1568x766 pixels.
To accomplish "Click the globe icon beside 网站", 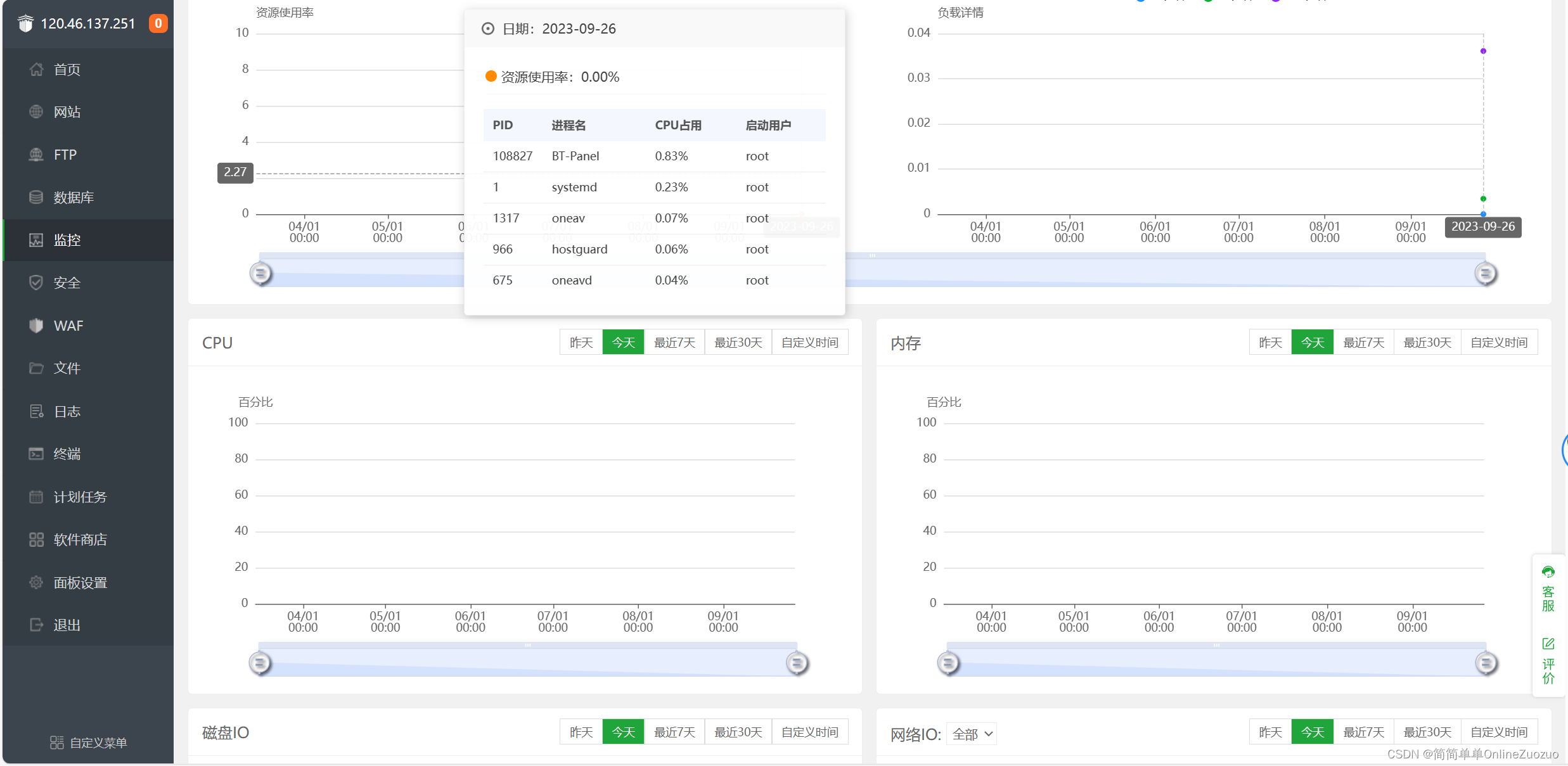I will 36,112.
